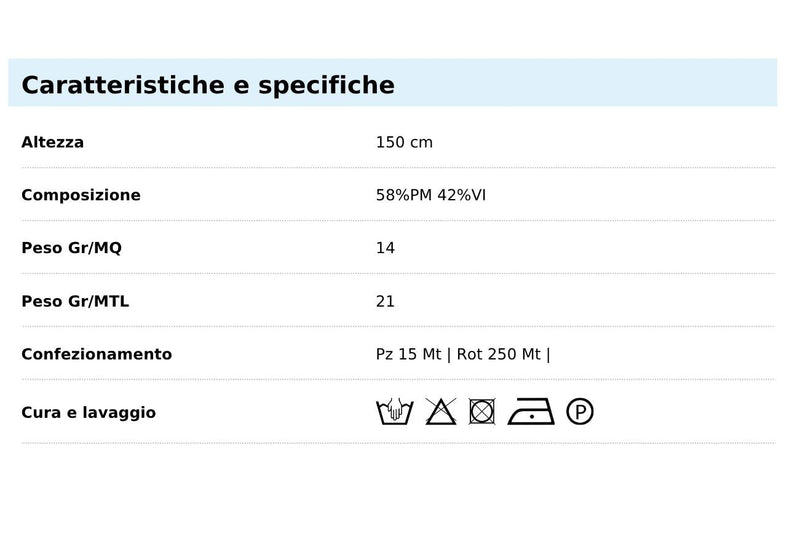Click the dry clean P circle icon
The image size is (800, 545).
pos(580,411)
